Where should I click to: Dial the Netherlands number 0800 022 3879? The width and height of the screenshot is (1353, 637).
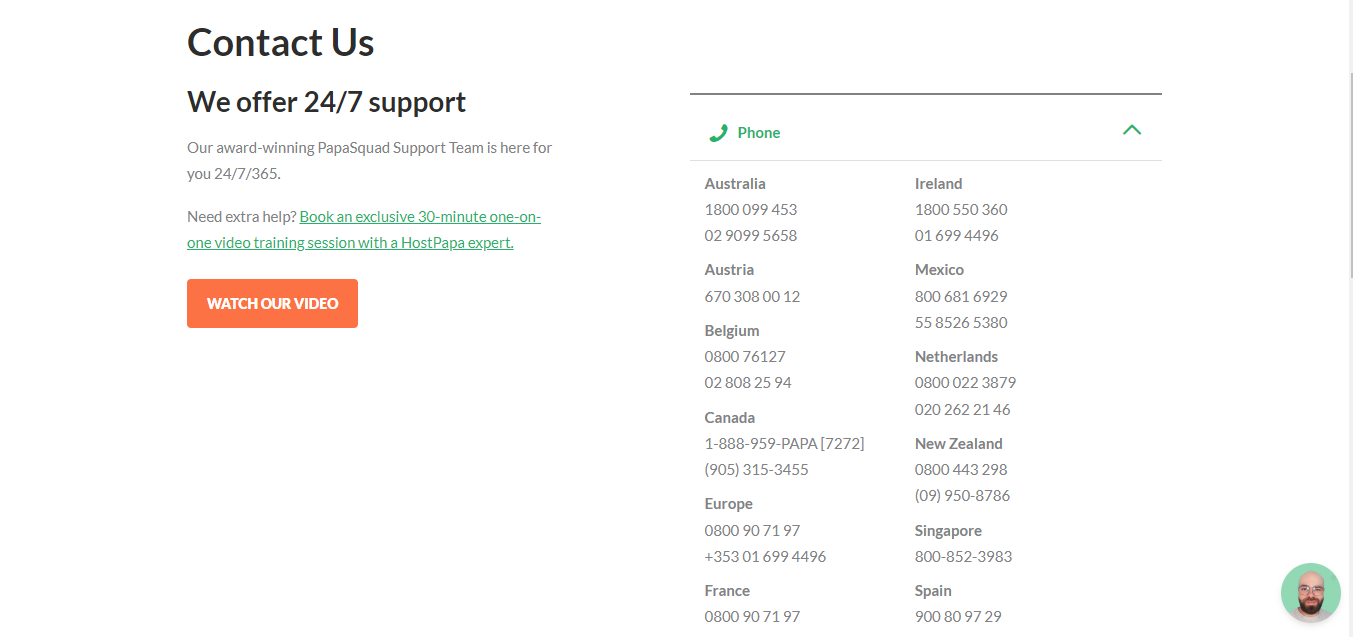point(965,382)
